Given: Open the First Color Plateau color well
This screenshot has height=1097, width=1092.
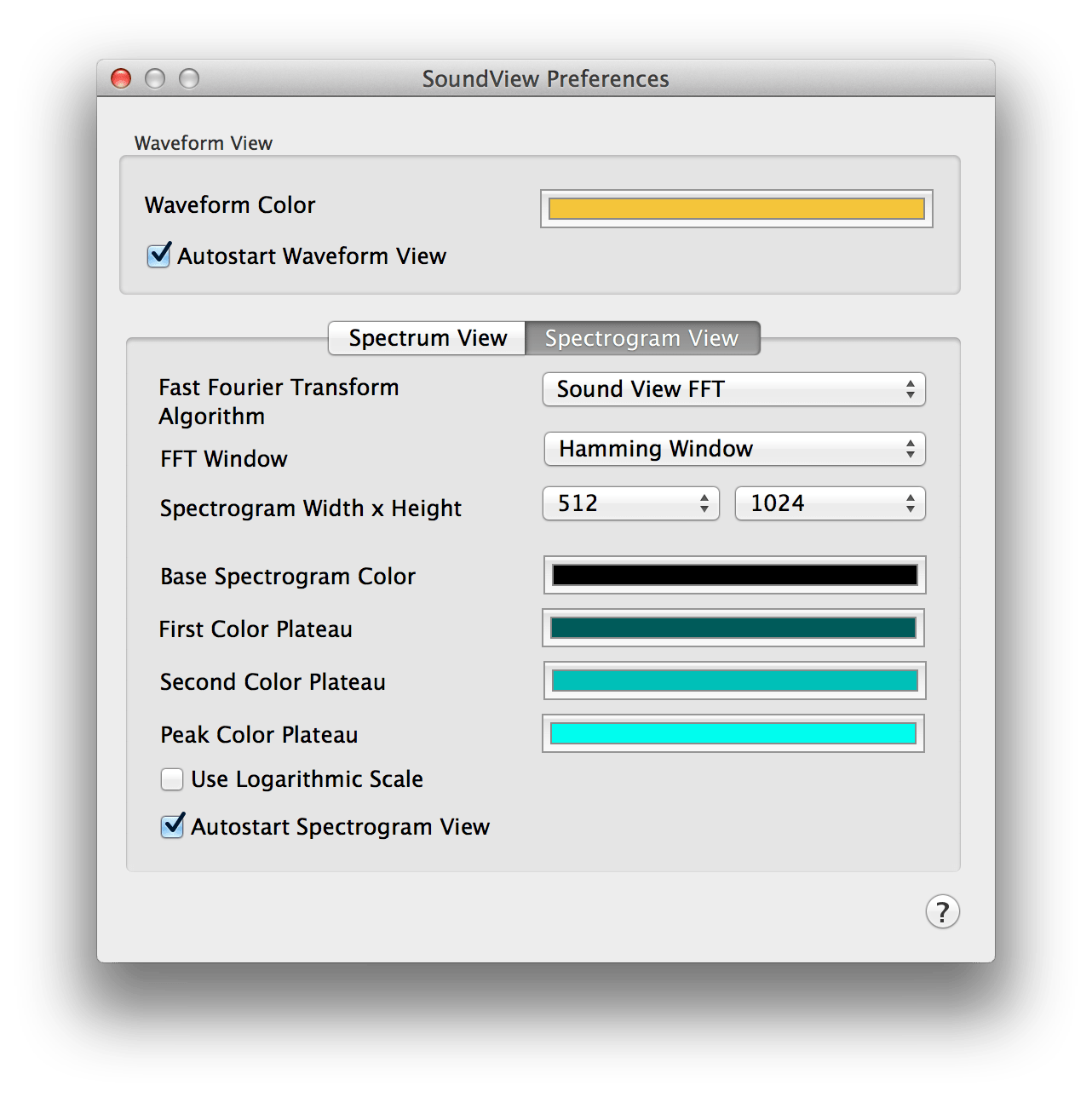Looking at the screenshot, I should pos(733,629).
